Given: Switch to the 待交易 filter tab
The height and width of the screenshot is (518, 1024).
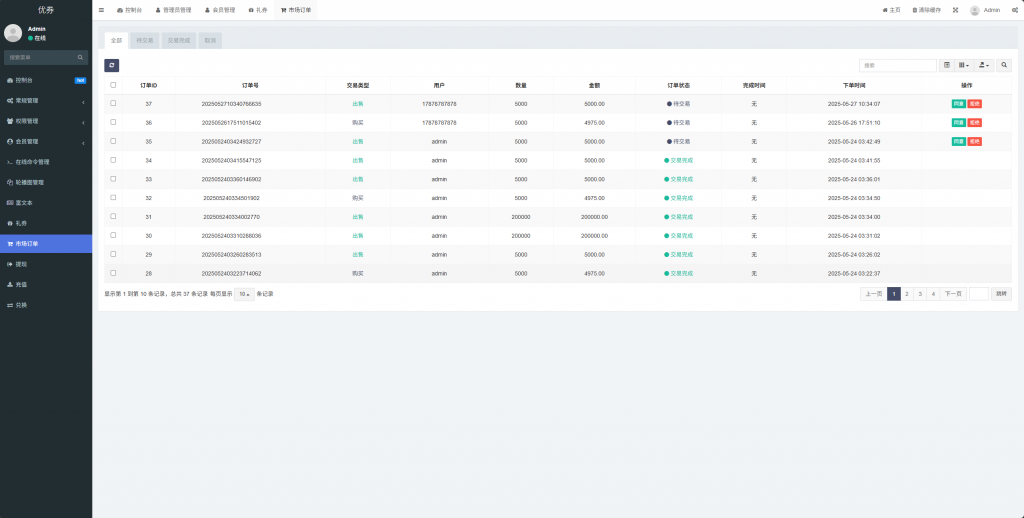Looking at the screenshot, I should 145,41.
